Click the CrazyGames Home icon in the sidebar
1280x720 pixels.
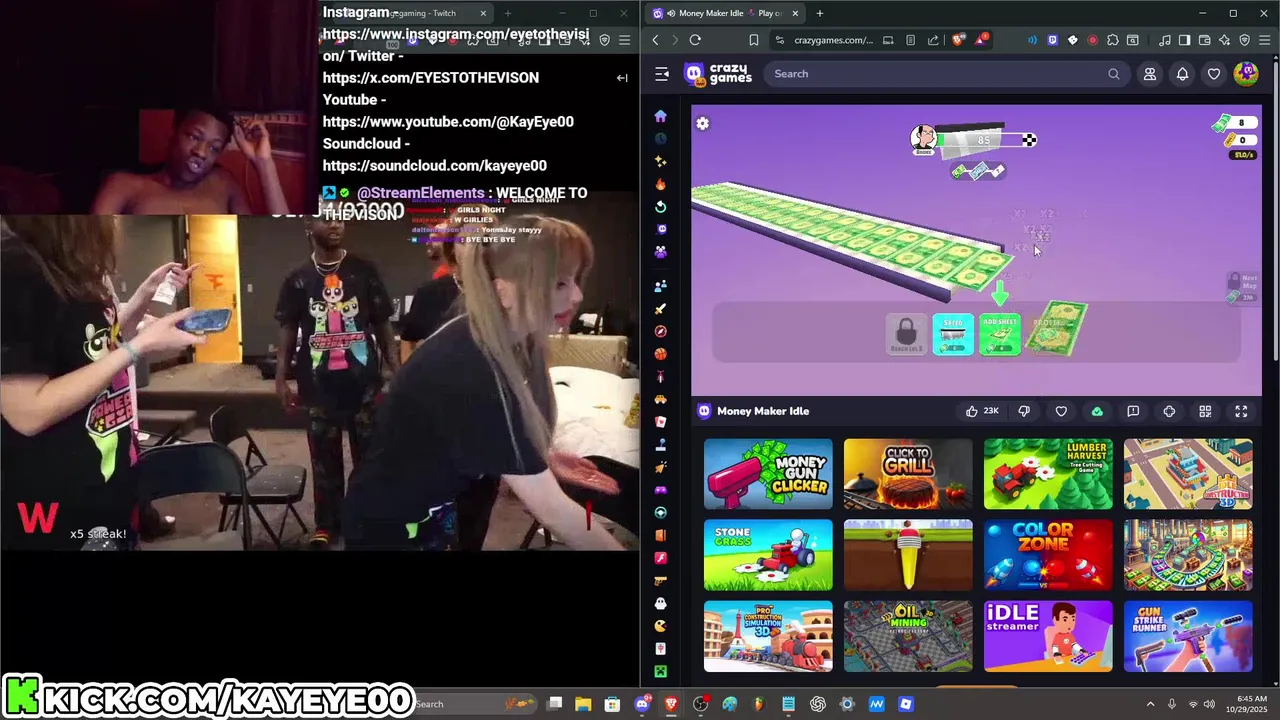[660, 116]
